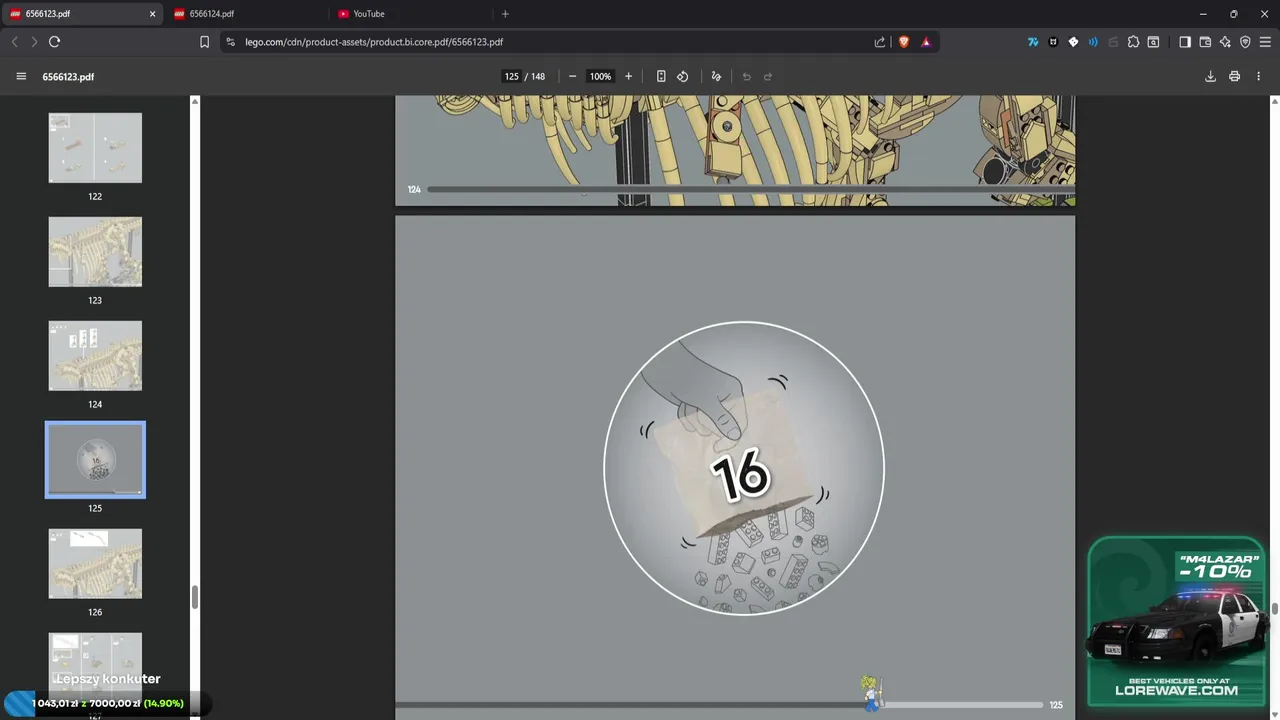Open the annotation draw tool

click(x=716, y=76)
